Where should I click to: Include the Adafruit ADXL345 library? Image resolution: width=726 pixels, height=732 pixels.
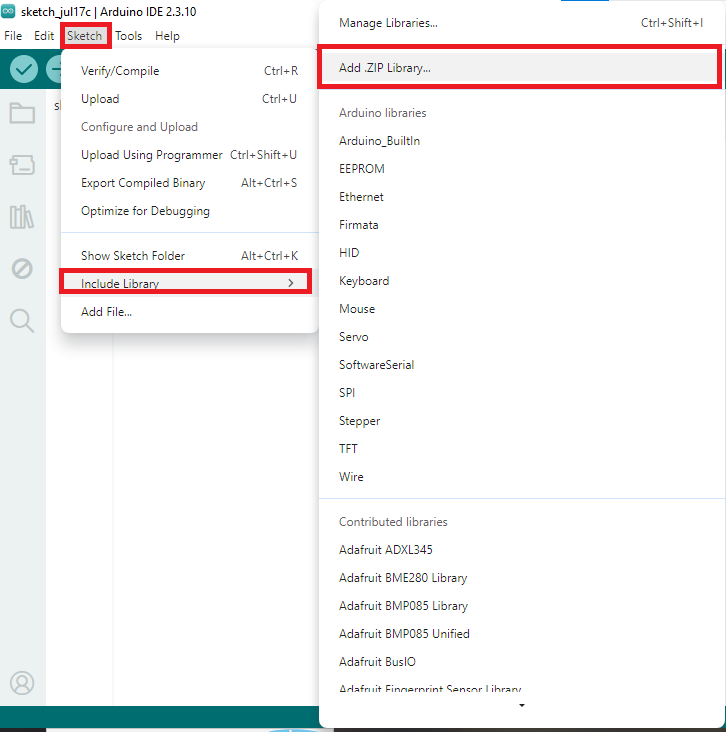tap(521, 550)
